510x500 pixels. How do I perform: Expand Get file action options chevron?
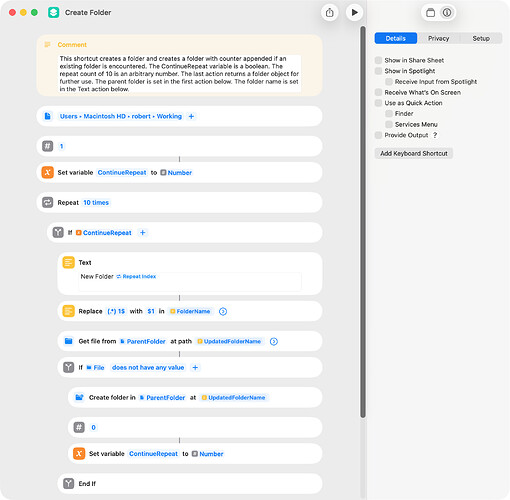[x=274, y=341]
